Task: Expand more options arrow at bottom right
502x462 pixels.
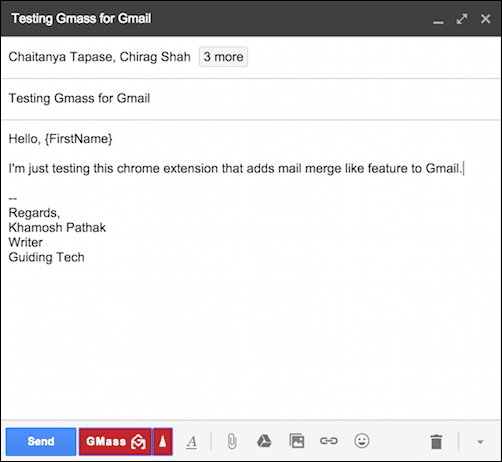Action: (480, 442)
